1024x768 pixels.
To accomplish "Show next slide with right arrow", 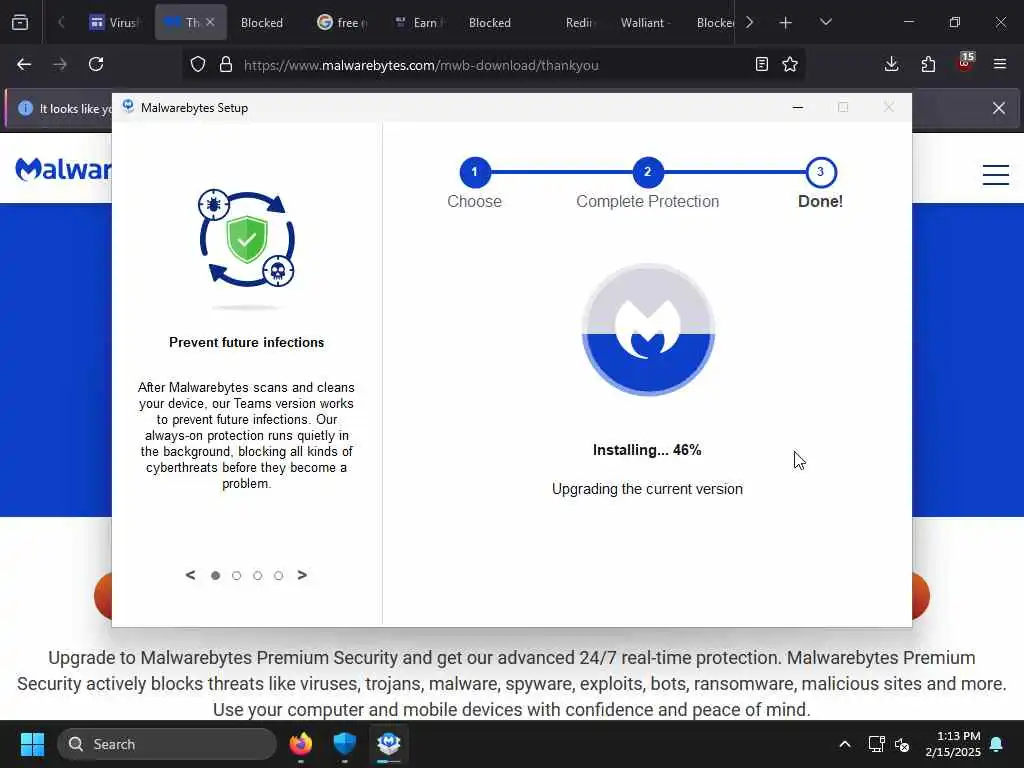I will [302, 575].
